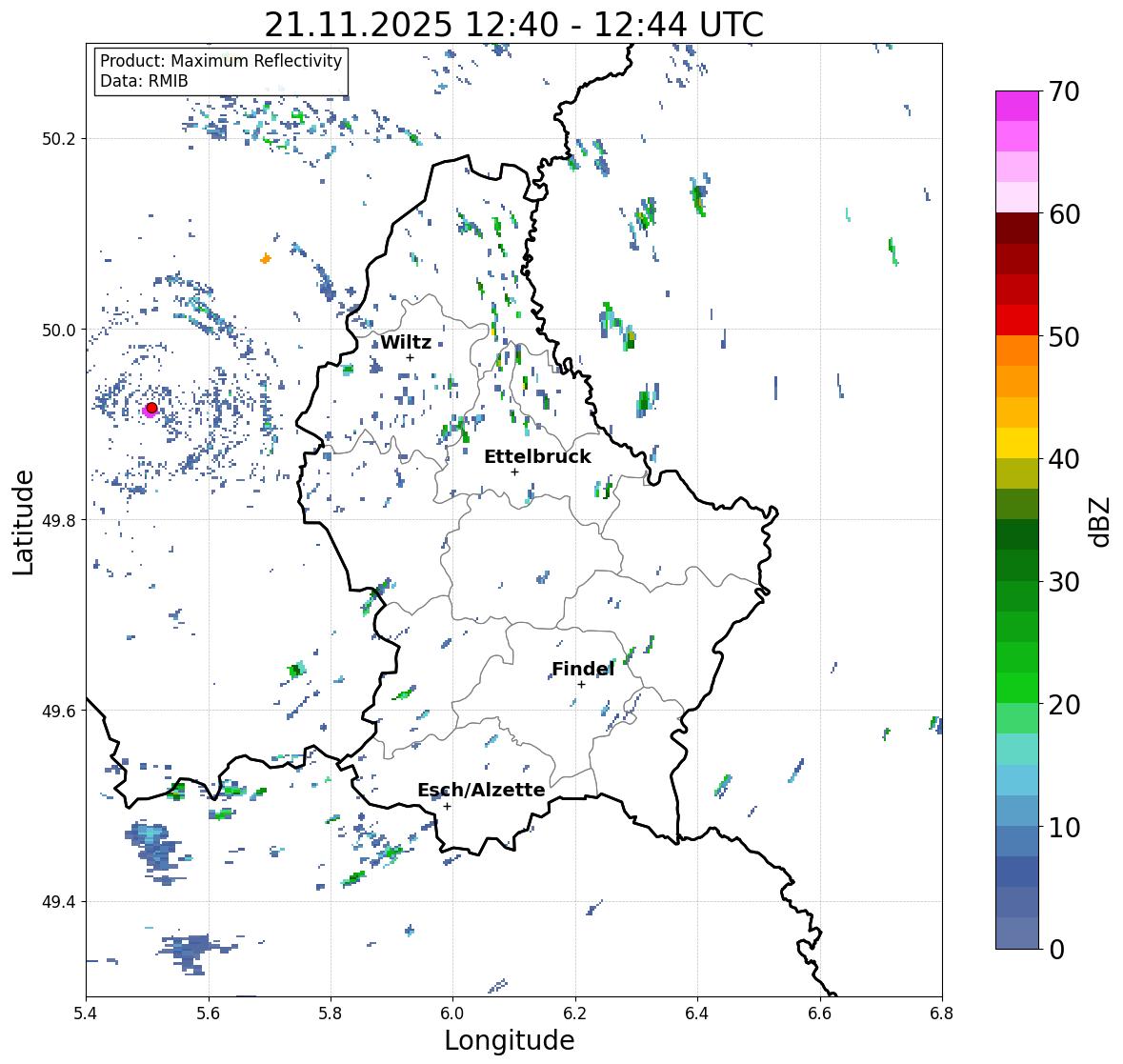Click the 60 tick on the colorbar

point(1064,214)
